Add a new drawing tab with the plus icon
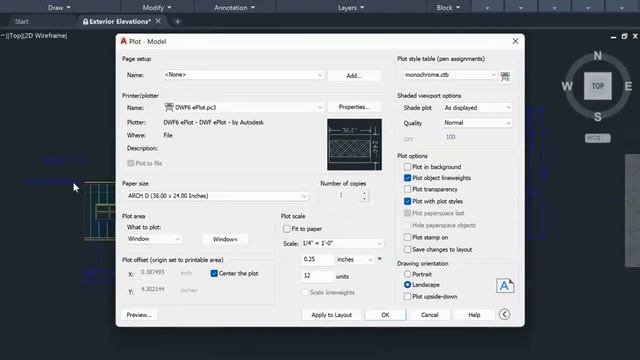 (178, 22)
